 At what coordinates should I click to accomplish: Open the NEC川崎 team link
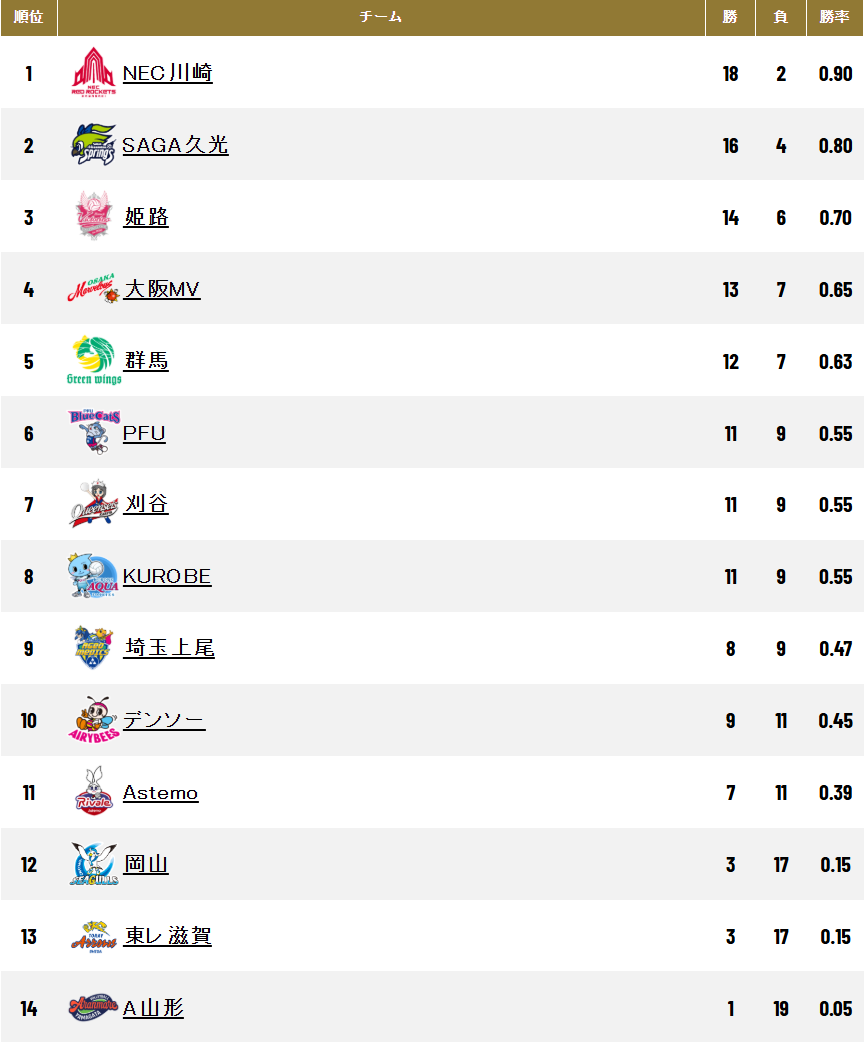click(x=167, y=72)
